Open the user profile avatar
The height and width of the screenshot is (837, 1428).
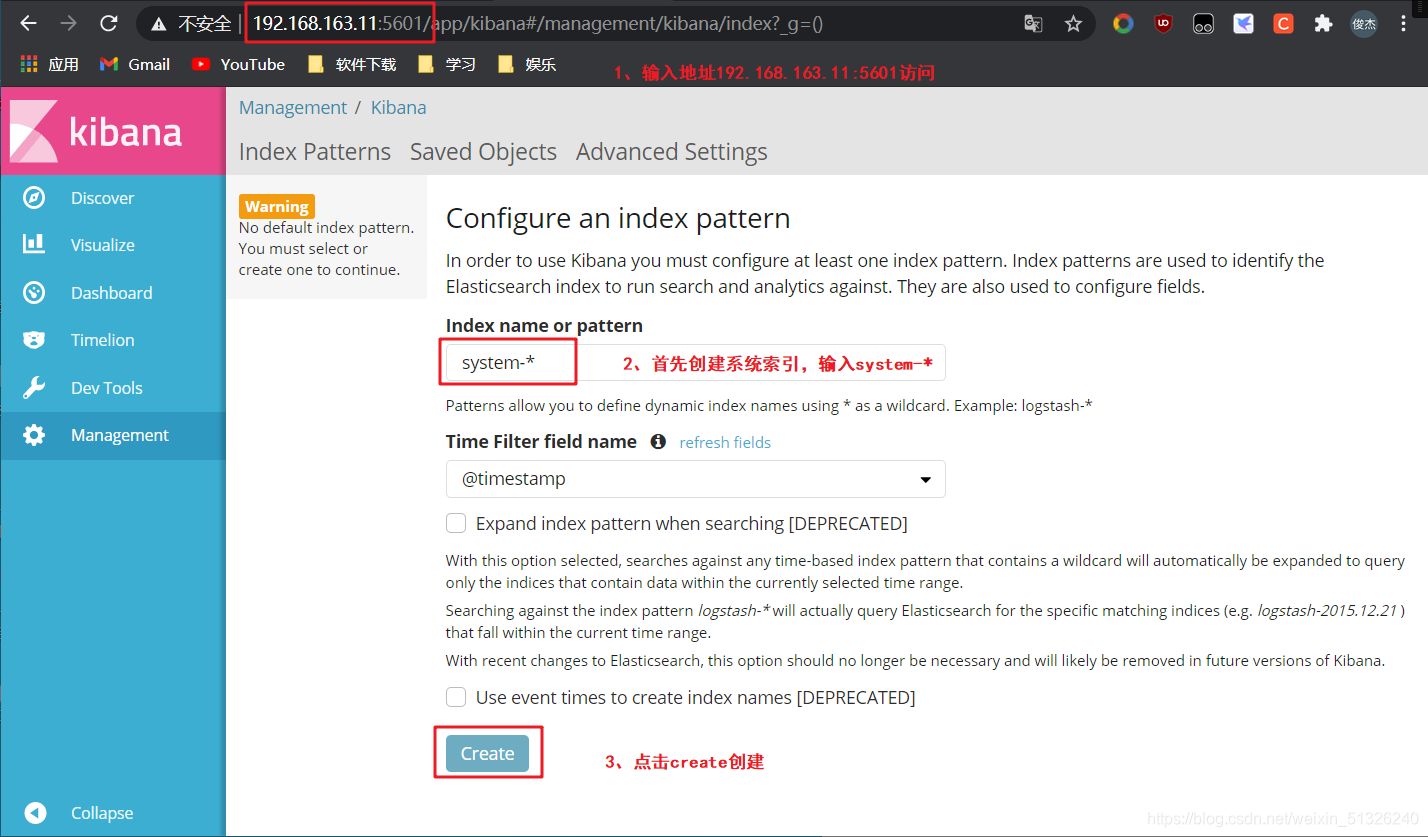(x=1364, y=23)
